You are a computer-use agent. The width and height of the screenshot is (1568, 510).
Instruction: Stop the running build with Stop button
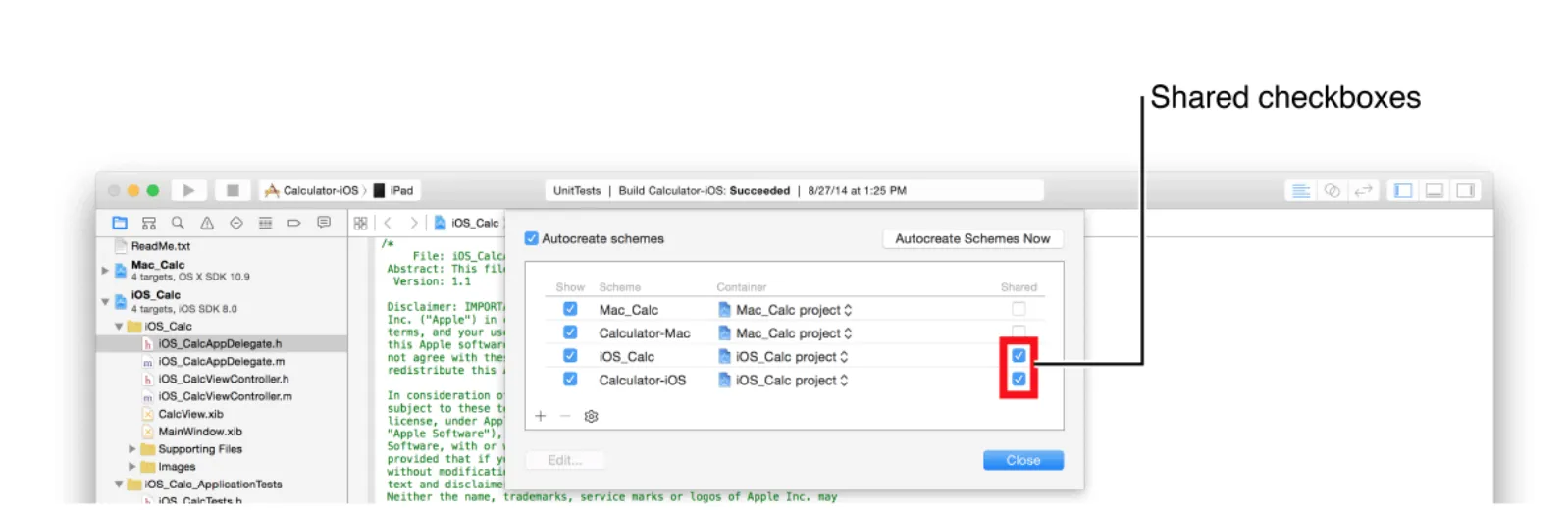pos(233,190)
